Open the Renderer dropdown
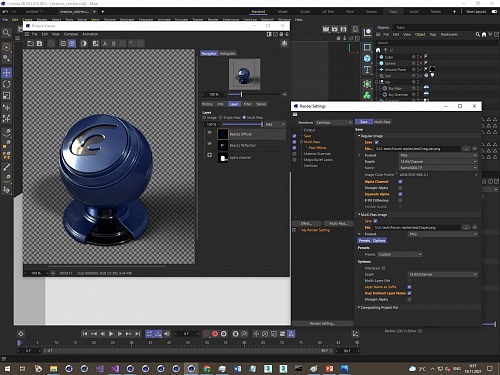Viewport: 500px width, 375px height. click(x=333, y=122)
